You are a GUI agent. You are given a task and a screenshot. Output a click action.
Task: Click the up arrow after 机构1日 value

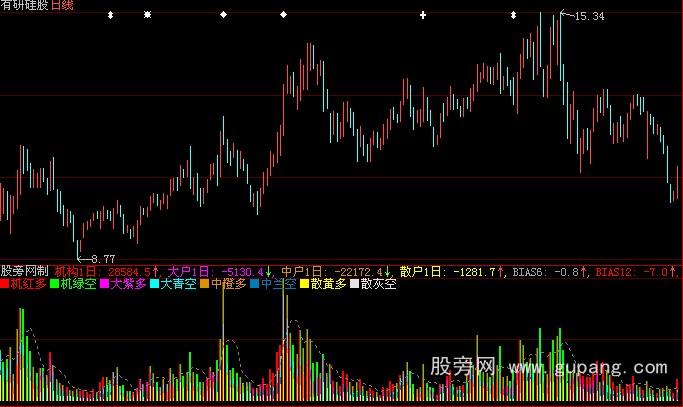pos(155,272)
